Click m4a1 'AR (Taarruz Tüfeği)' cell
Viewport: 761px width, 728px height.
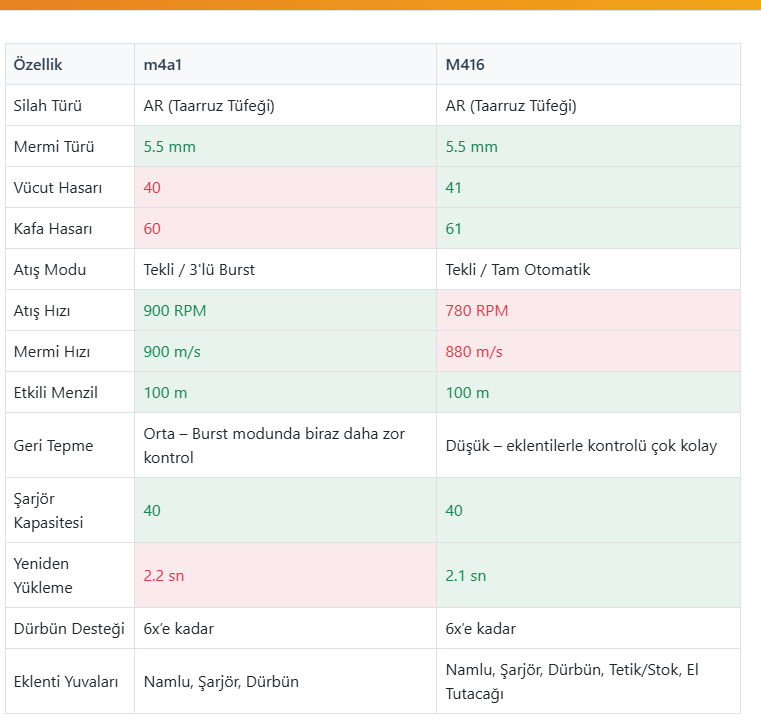pyautogui.click(x=285, y=105)
